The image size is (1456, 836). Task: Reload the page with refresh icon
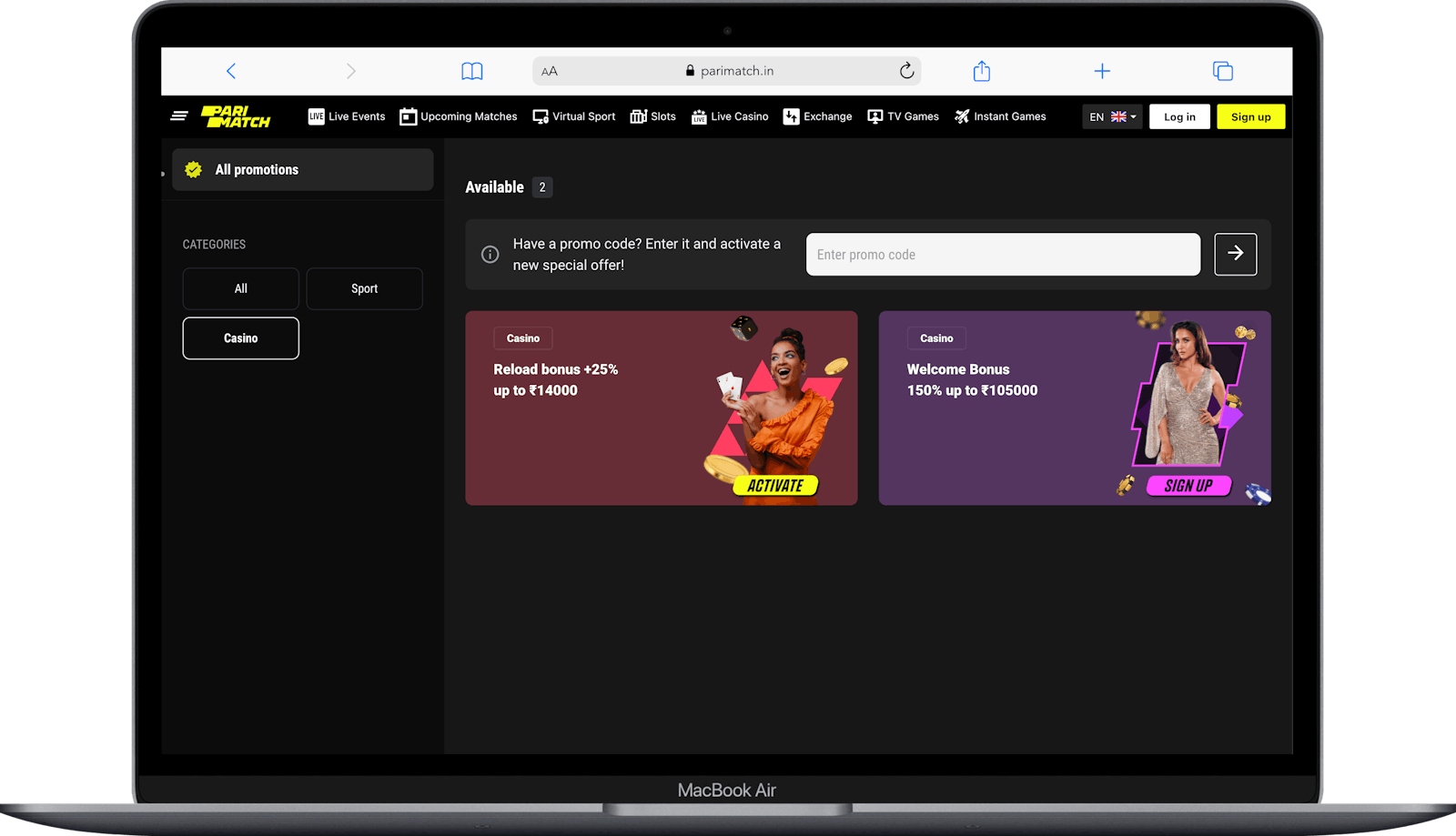point(906,71)
